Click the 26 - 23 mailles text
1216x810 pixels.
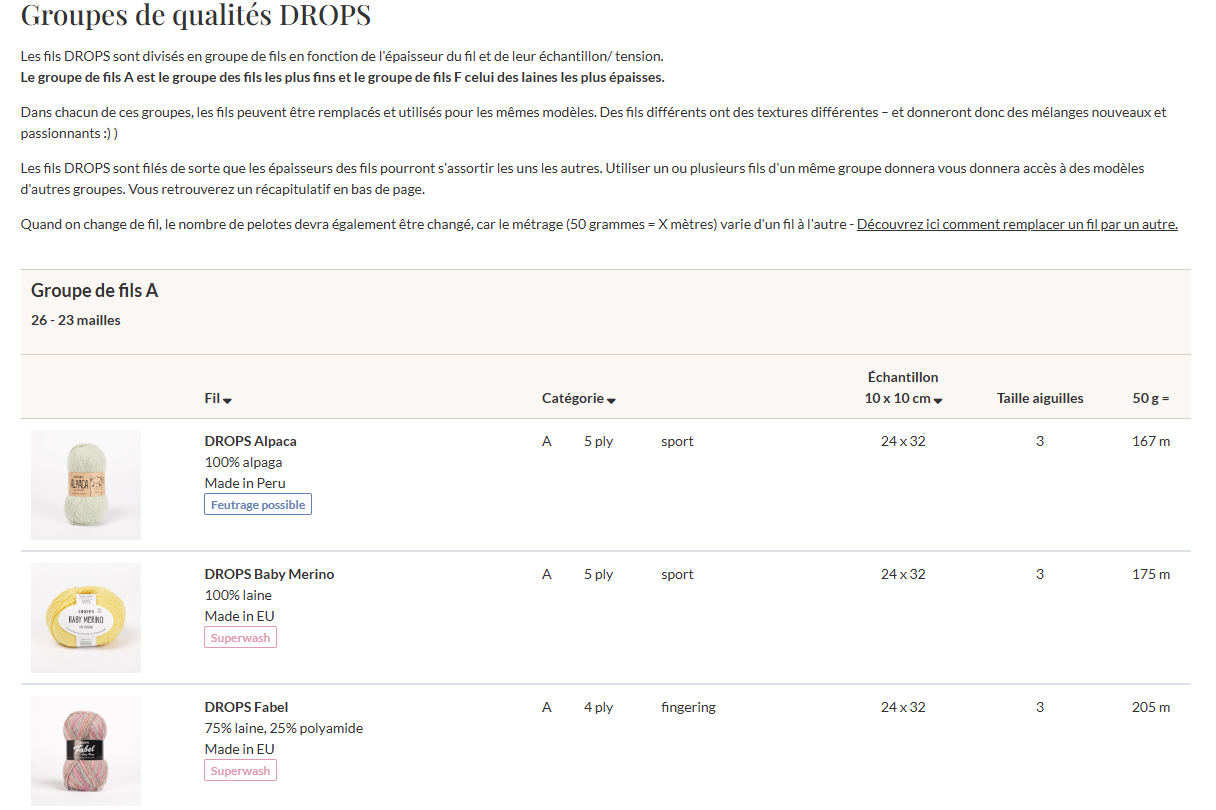coord(76,320)
